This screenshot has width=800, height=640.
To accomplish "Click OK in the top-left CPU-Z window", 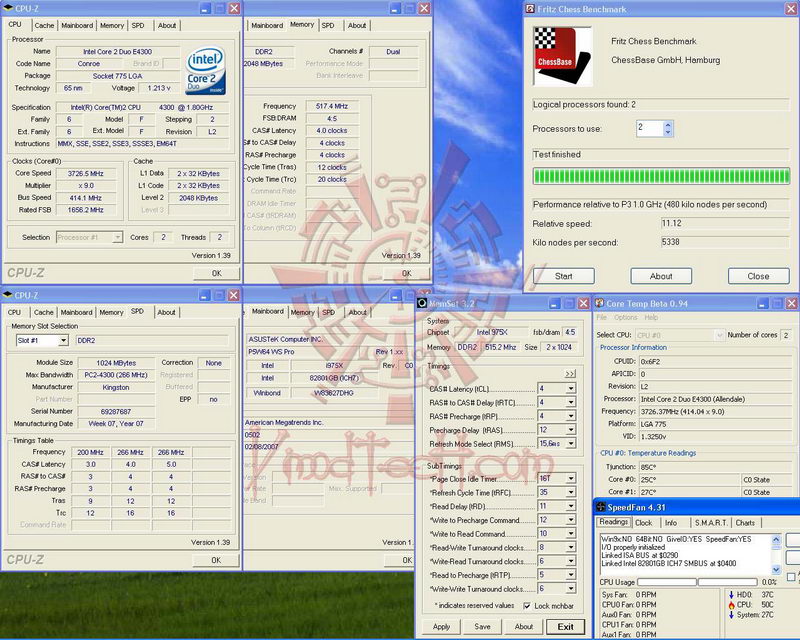I will 216,273.
